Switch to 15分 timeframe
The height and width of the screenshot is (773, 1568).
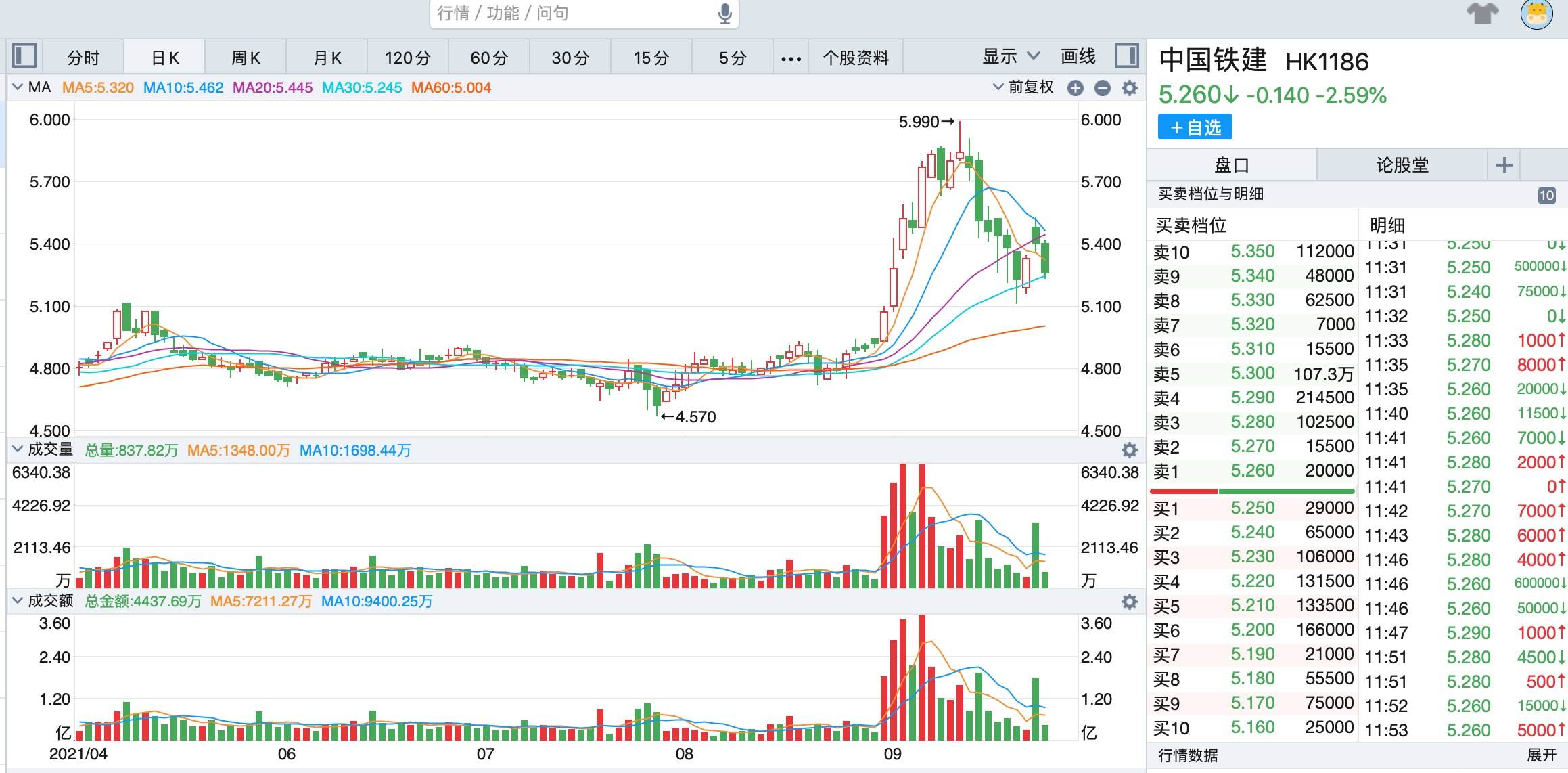[x=651, y=58]
